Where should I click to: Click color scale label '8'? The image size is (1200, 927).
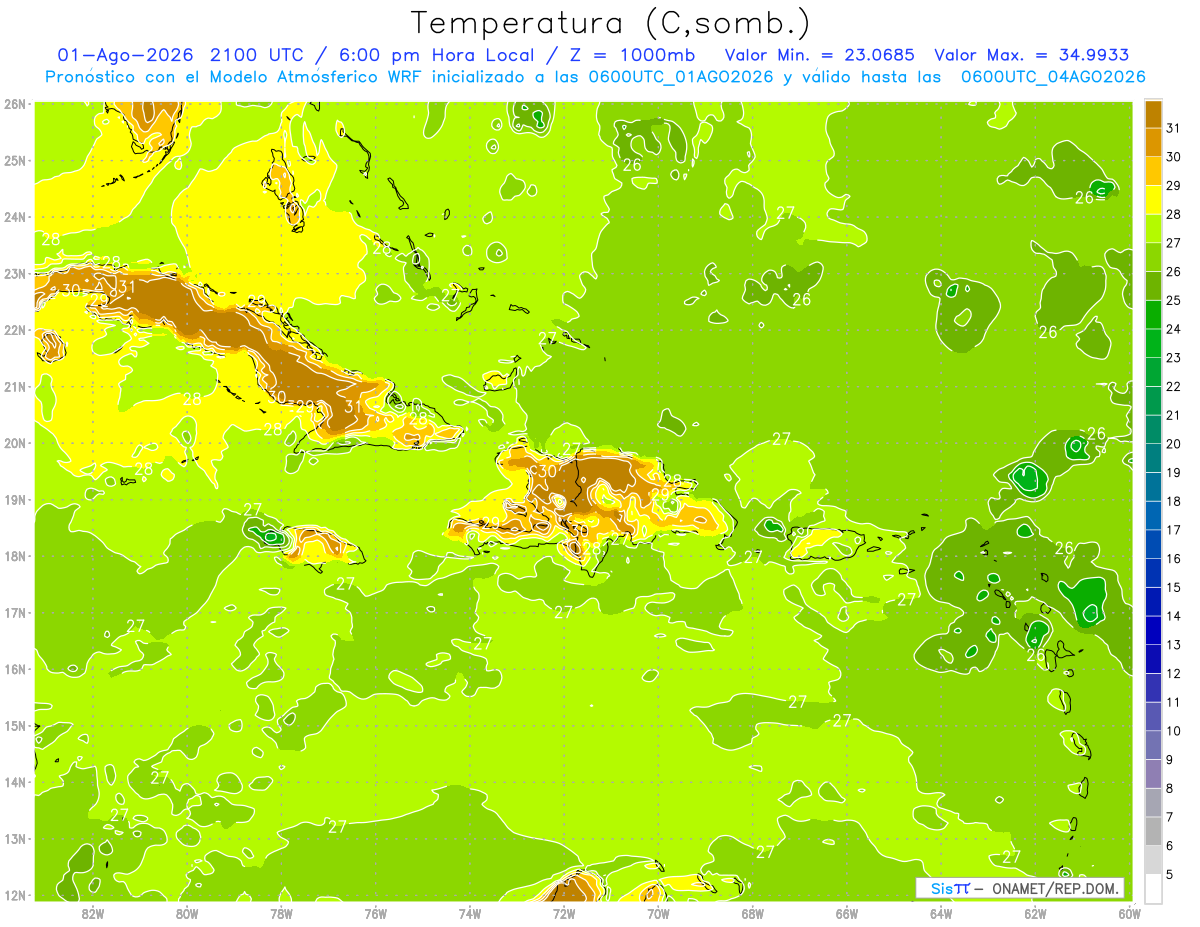pos(1170,788)
